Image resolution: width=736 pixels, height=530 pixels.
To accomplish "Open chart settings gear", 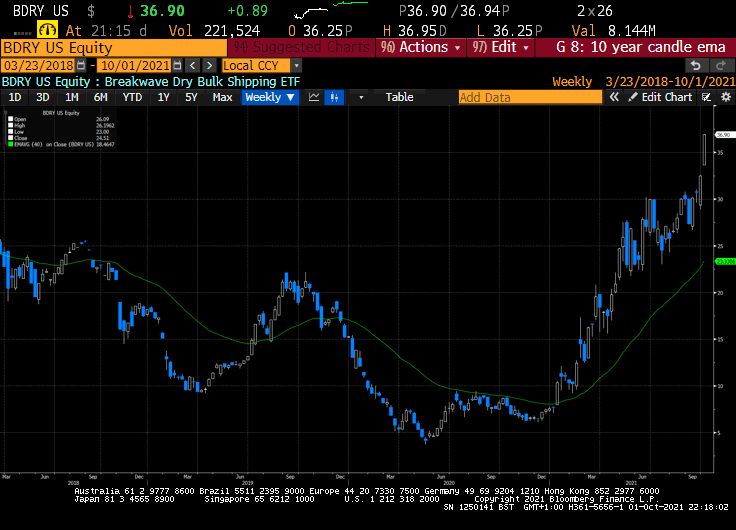I will 726,97.
